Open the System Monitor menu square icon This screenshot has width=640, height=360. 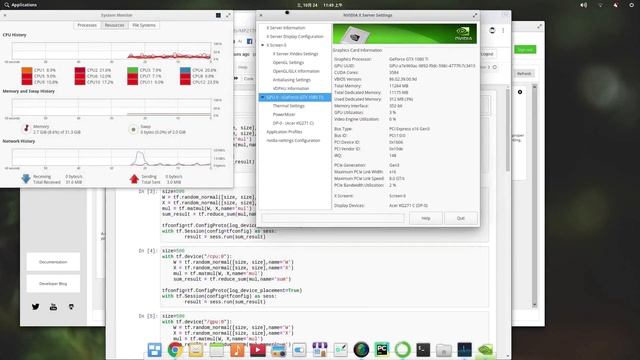click(218, 15)
